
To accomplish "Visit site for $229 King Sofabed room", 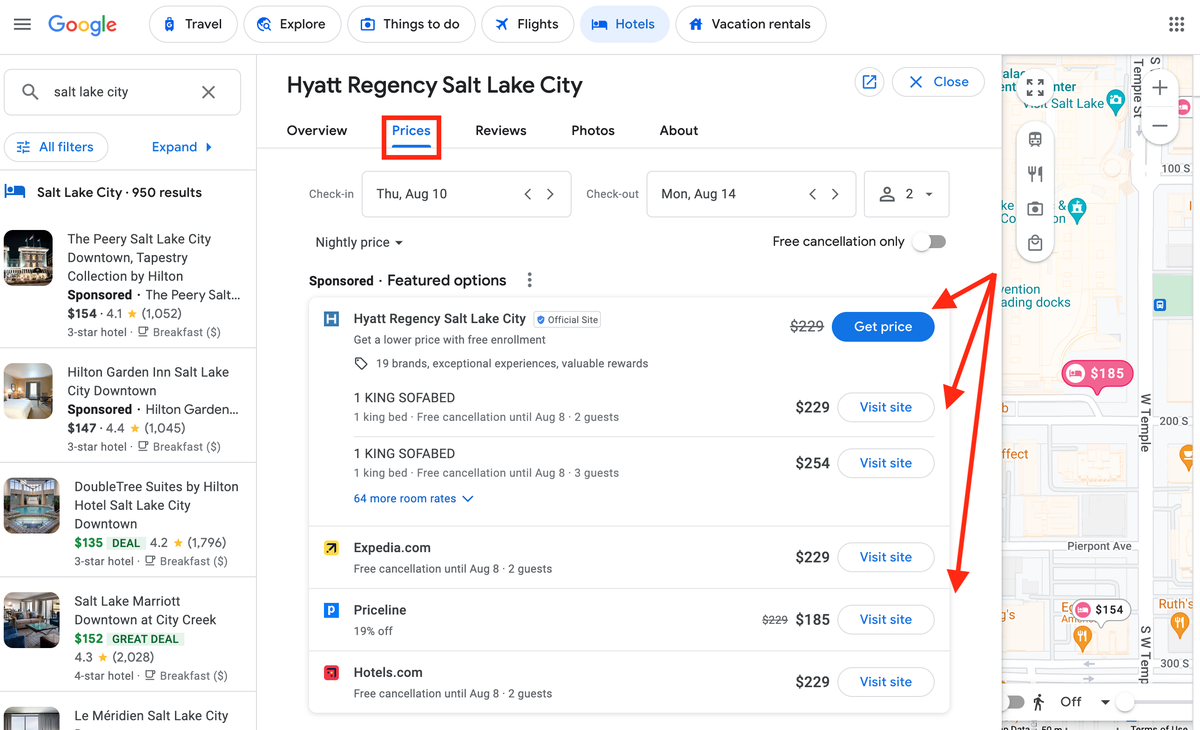I will point(886,408).
